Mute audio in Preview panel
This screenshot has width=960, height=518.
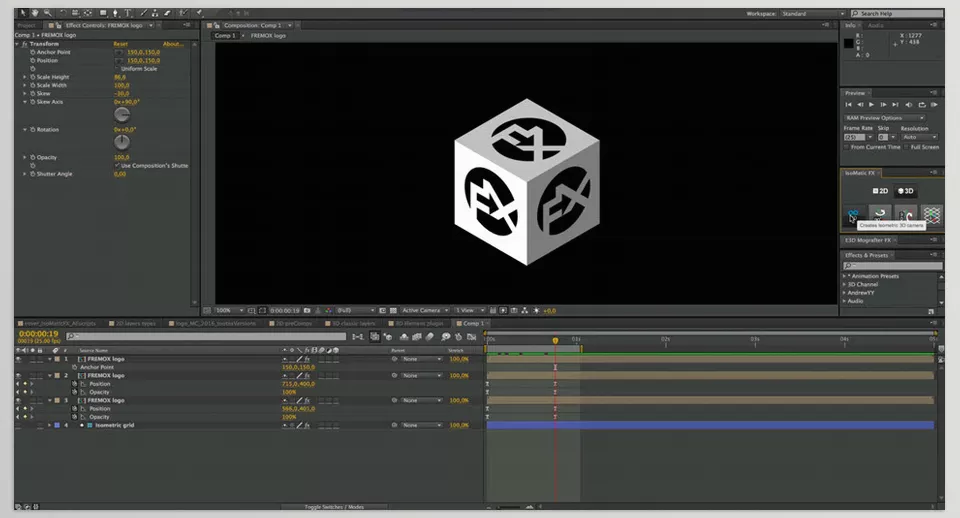[909, 105]
